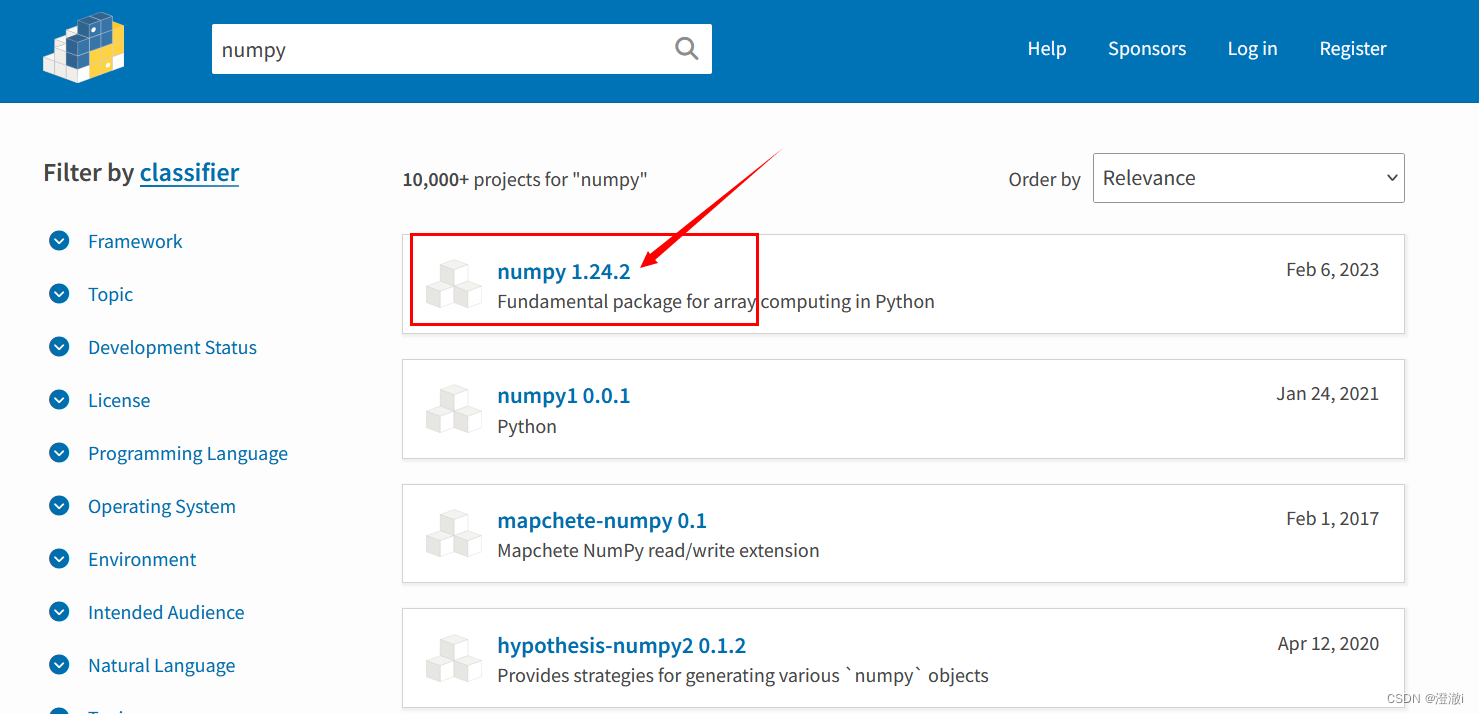Viewport: 1479px width, 714px height.
Task: Click the Jan 24, 2021 date
Action: click(1327, 394)
